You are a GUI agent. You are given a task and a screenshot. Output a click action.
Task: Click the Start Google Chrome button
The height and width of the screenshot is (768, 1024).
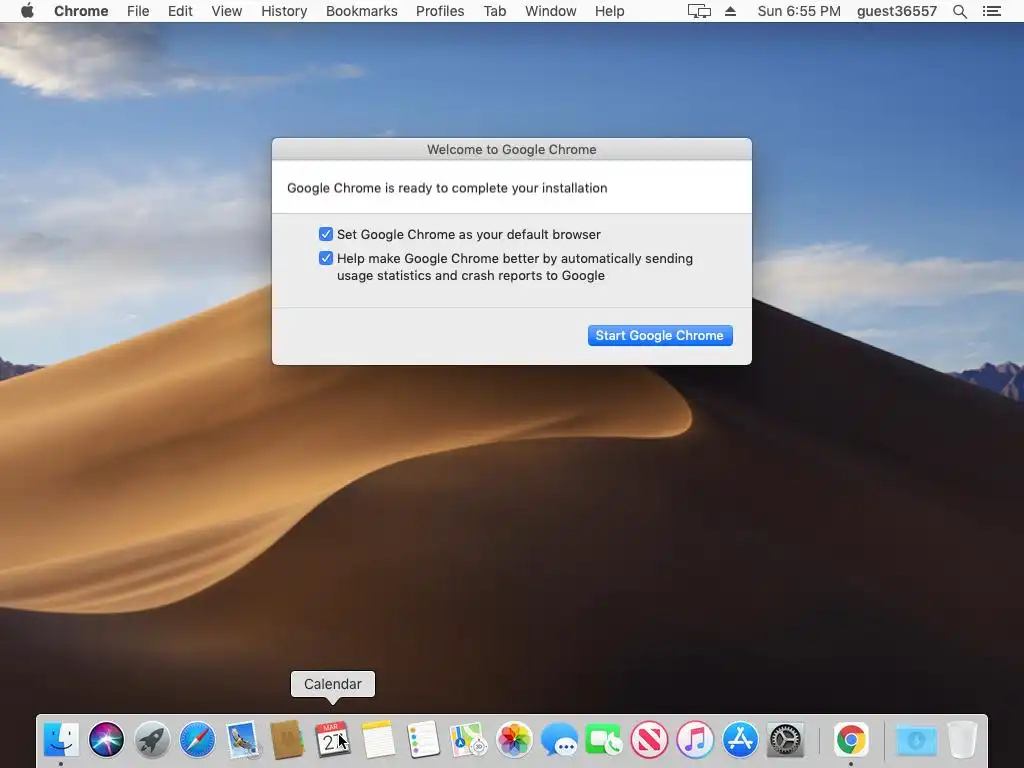(660, 336)
